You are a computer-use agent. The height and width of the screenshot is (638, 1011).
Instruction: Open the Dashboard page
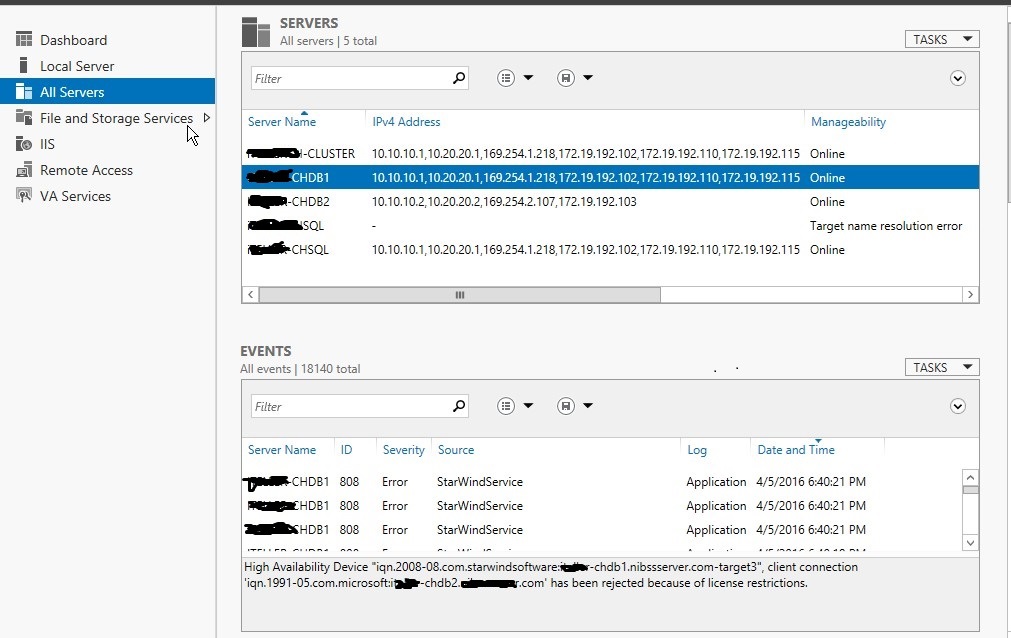click(x=74, y=40)
